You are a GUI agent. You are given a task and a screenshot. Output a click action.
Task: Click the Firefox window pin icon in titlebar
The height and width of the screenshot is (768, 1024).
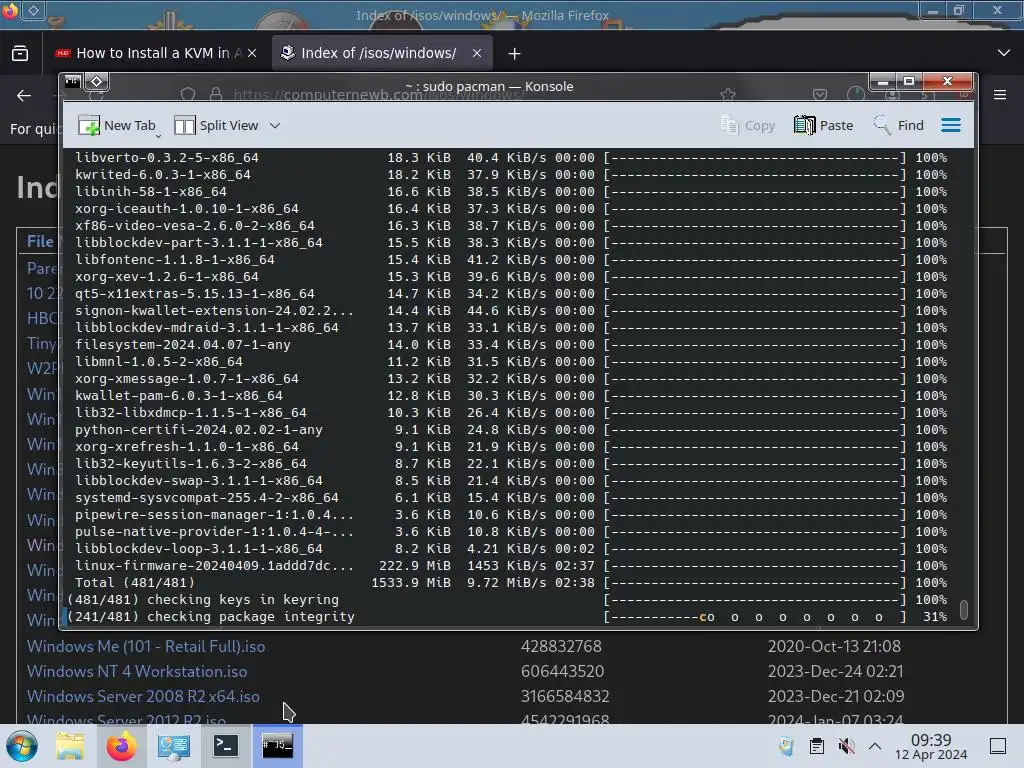click(x=34, y=10)
